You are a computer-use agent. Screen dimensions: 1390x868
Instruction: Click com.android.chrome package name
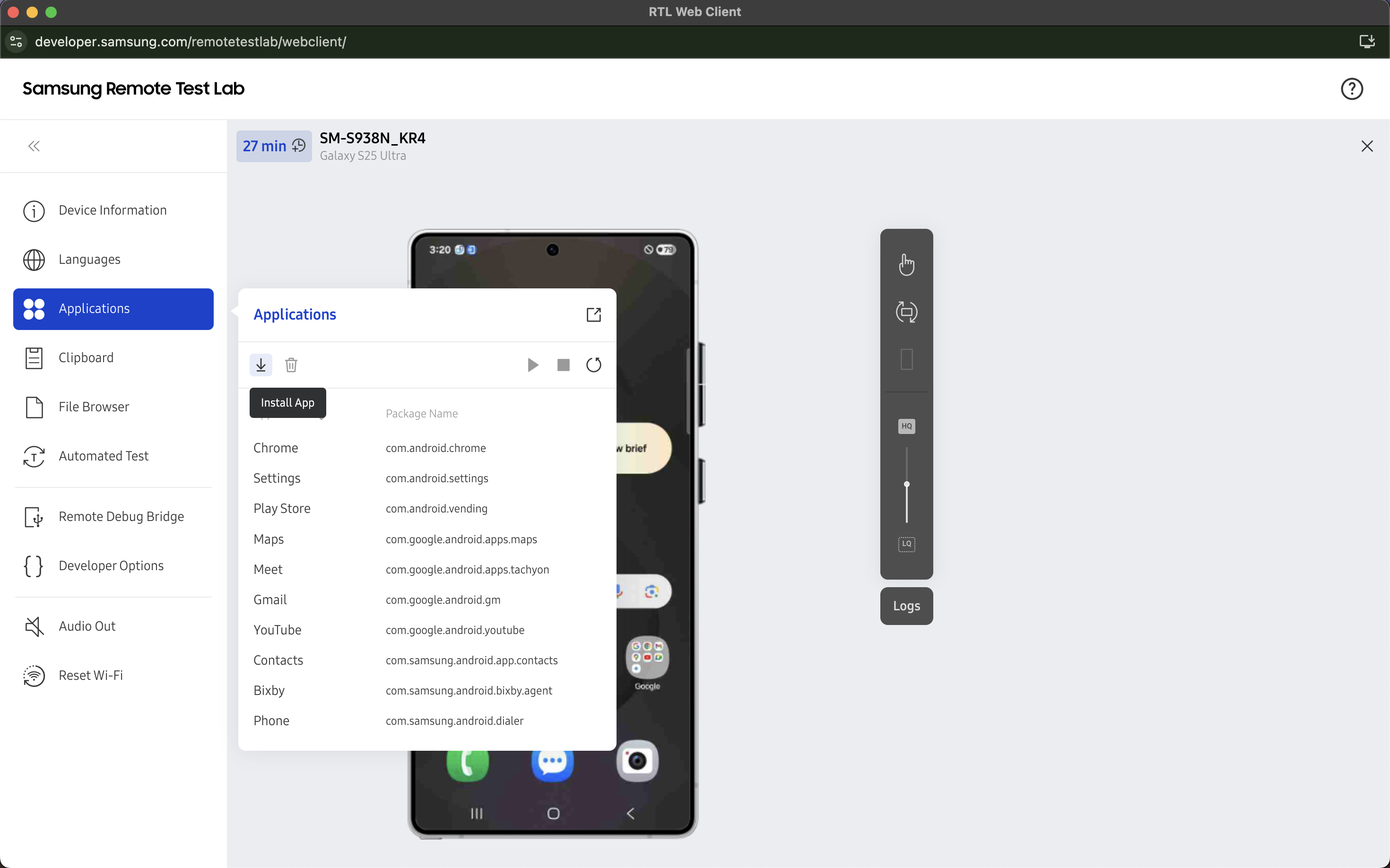click(x=436, y=448)
